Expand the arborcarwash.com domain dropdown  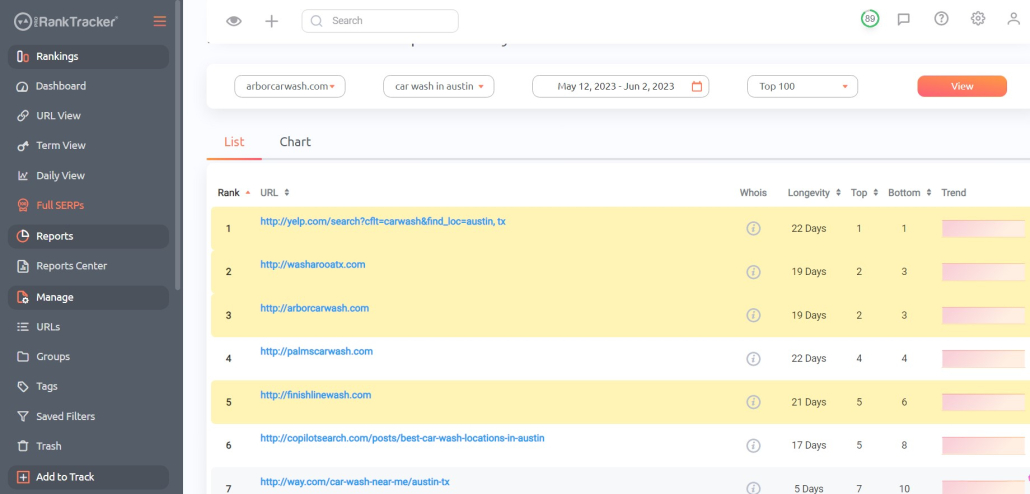[x=290, y=86]
